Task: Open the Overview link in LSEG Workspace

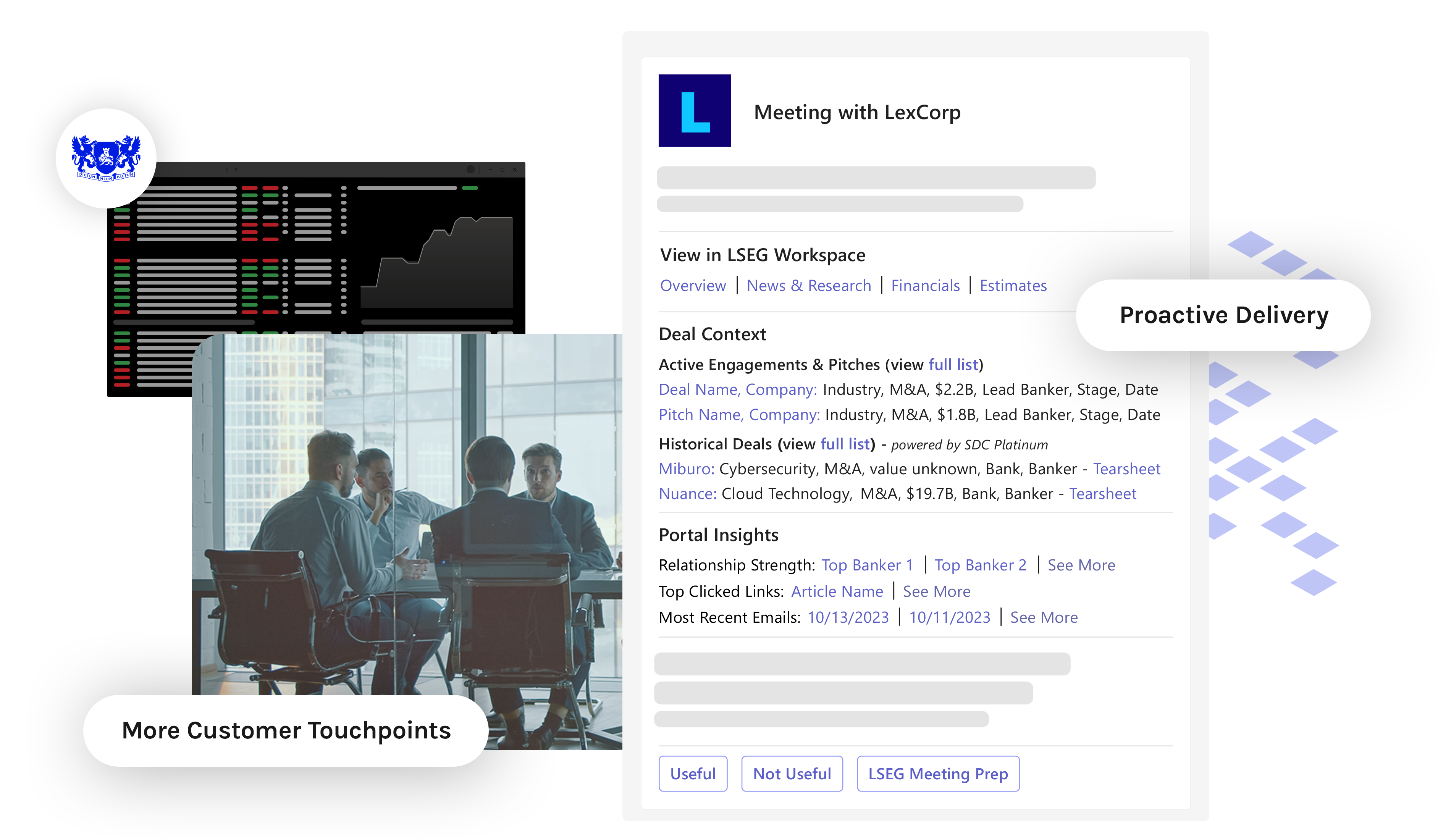Action: coord(693,286)
